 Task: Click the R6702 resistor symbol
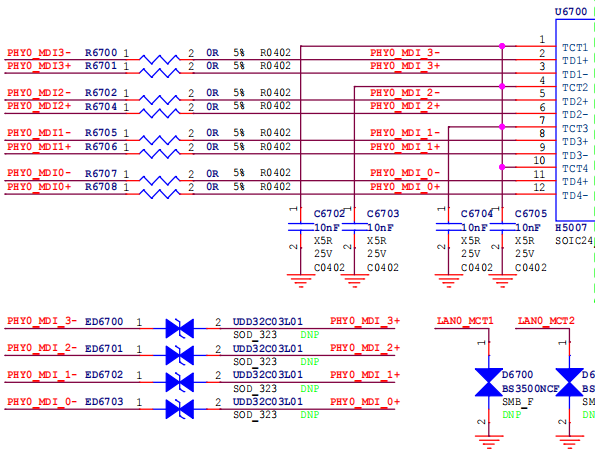coord(159,100)
